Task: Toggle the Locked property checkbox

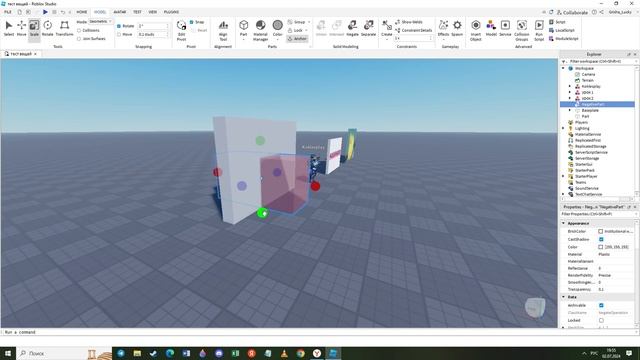Action: coord(601,320)
